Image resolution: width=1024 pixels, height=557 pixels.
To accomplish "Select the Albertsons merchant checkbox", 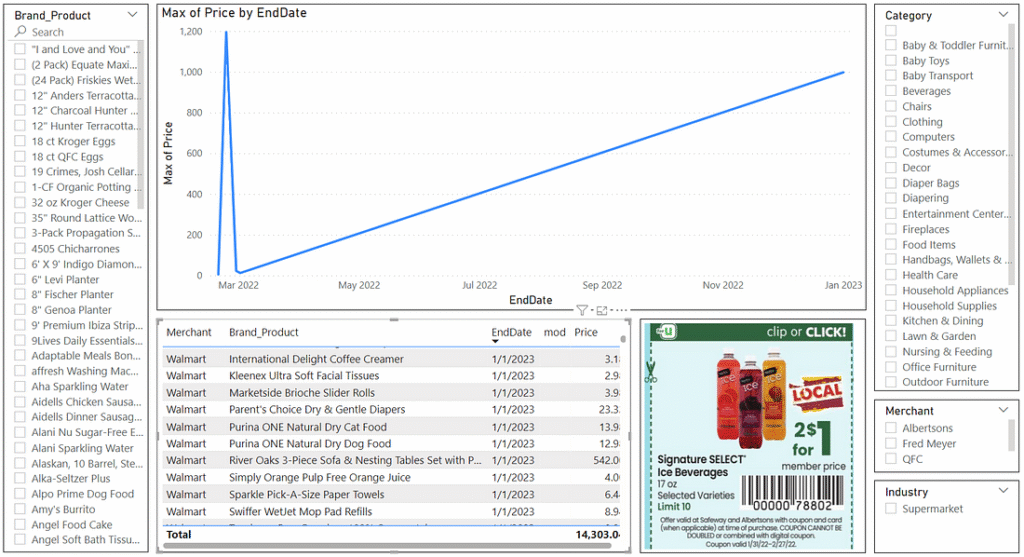I will [x=891, y=428].
